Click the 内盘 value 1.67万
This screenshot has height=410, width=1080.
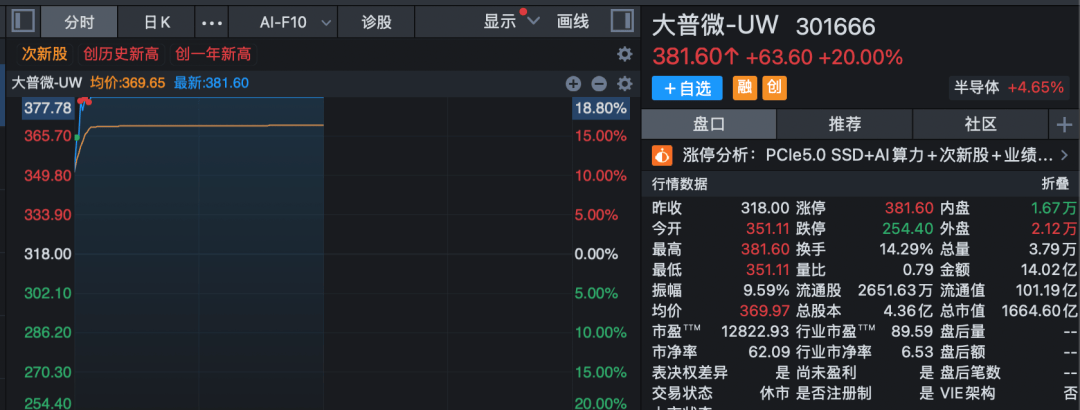pyautogui.click(x=1054, y=208)
